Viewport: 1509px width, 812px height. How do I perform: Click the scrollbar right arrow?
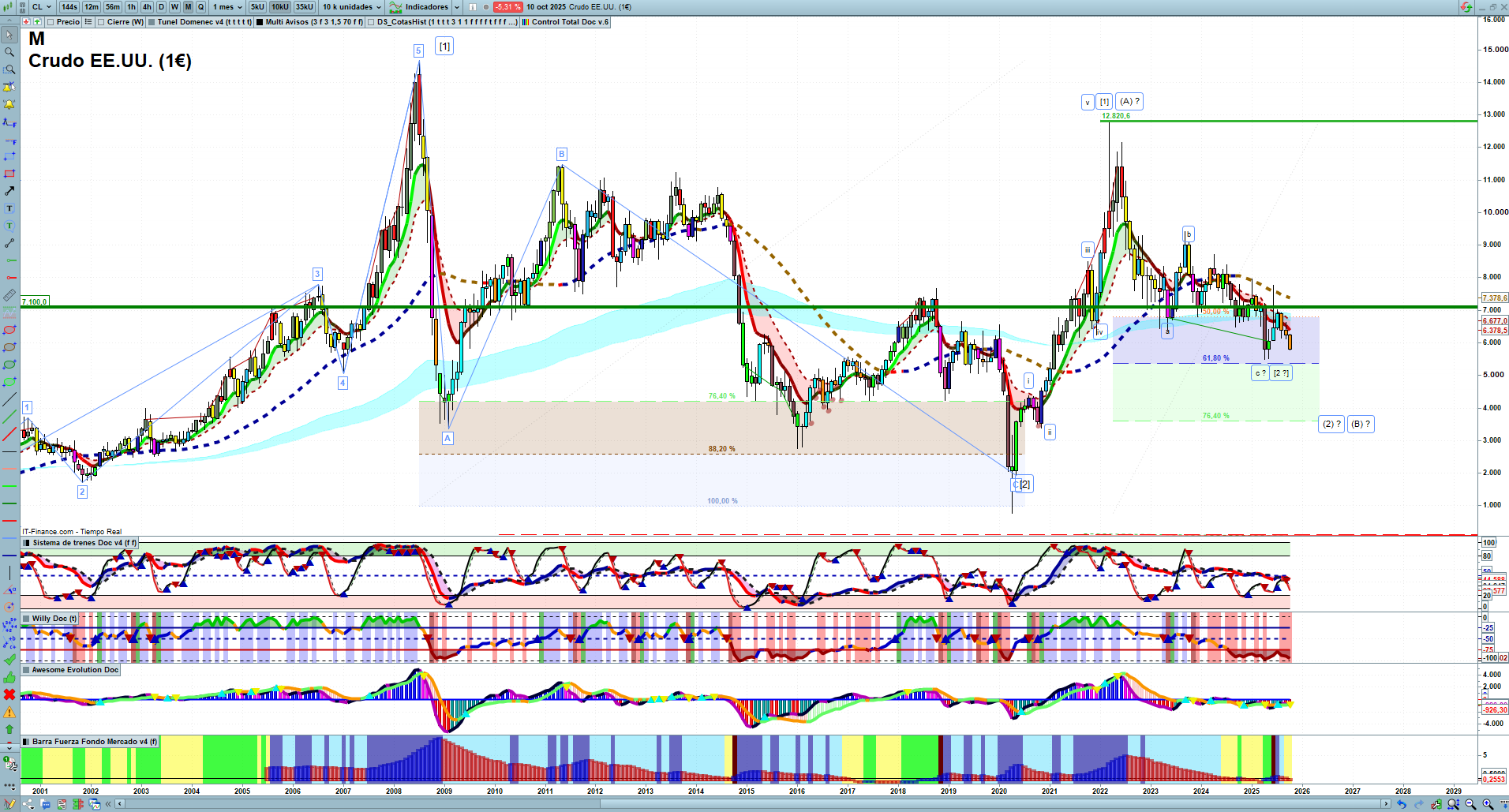[x=1386, y=804]
